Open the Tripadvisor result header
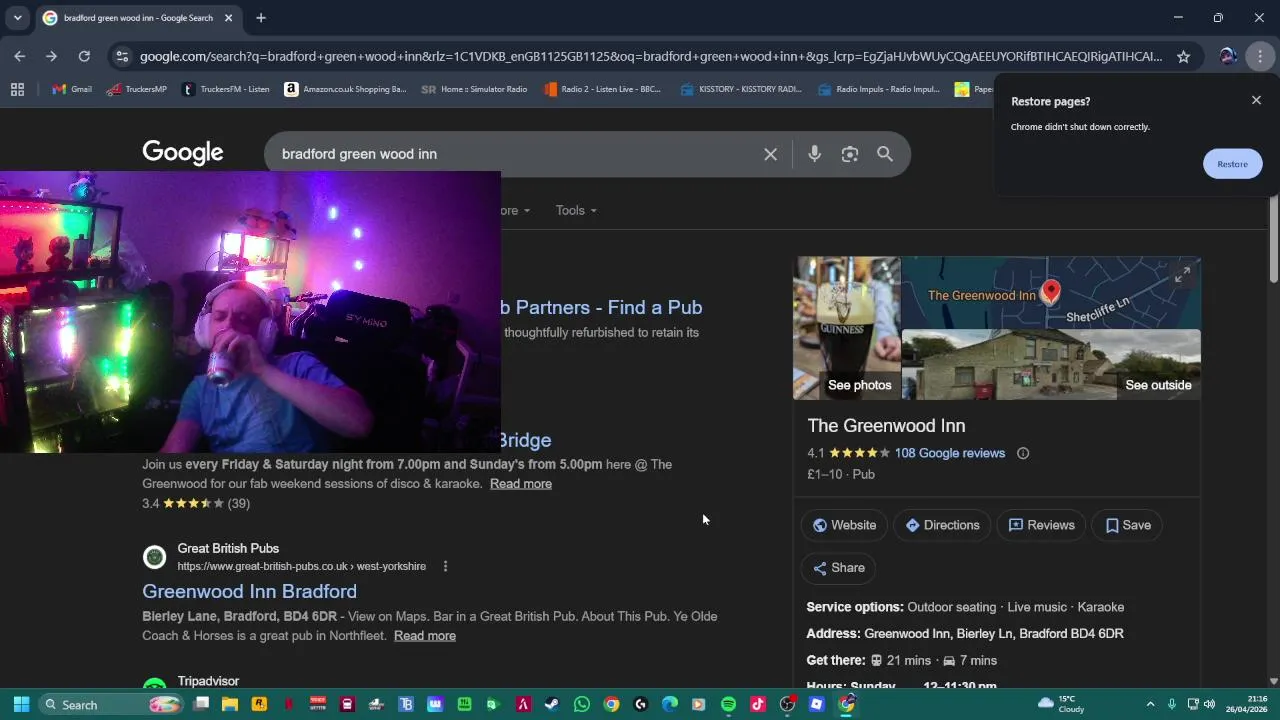 208,681
